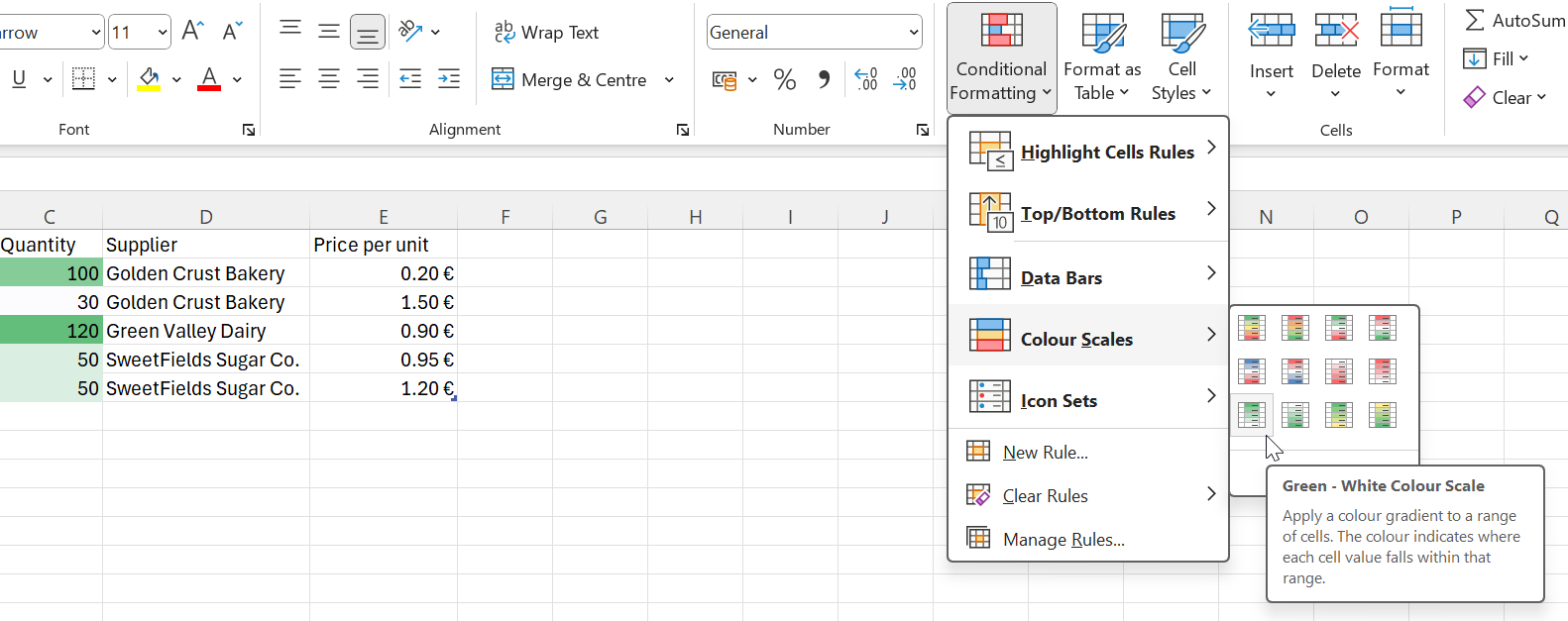Open Top/Bottom Rules submenu
This screenshot has width=1568, height=621.
[1088, 212]
